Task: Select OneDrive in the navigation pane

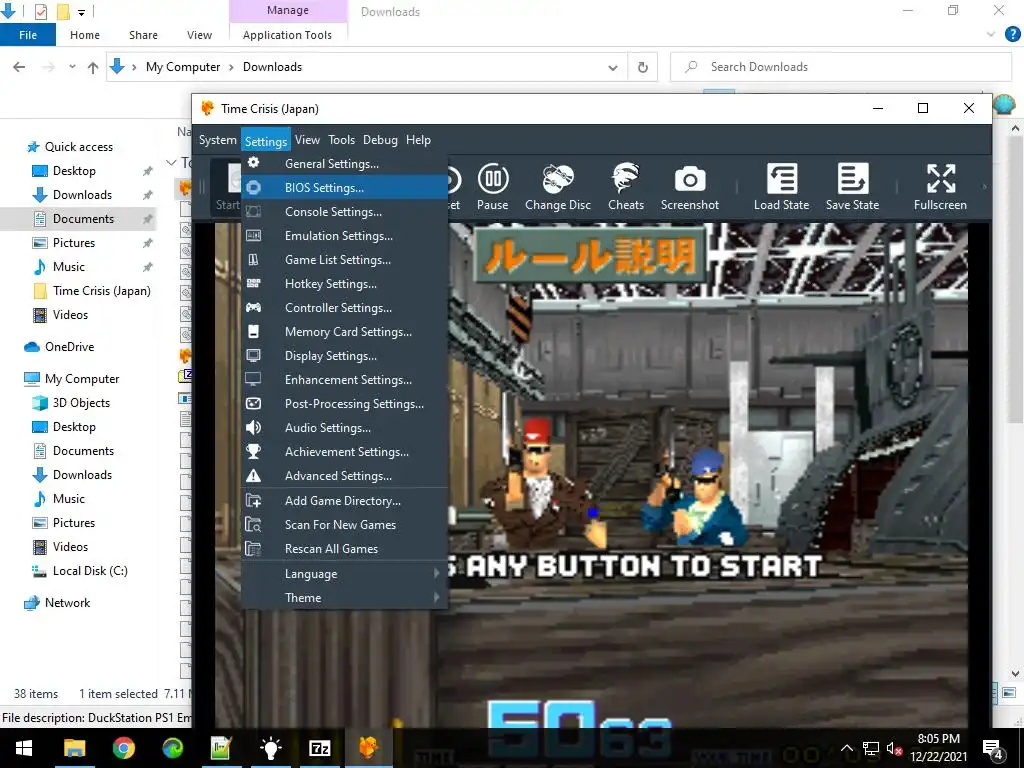Action: point(69,347)
